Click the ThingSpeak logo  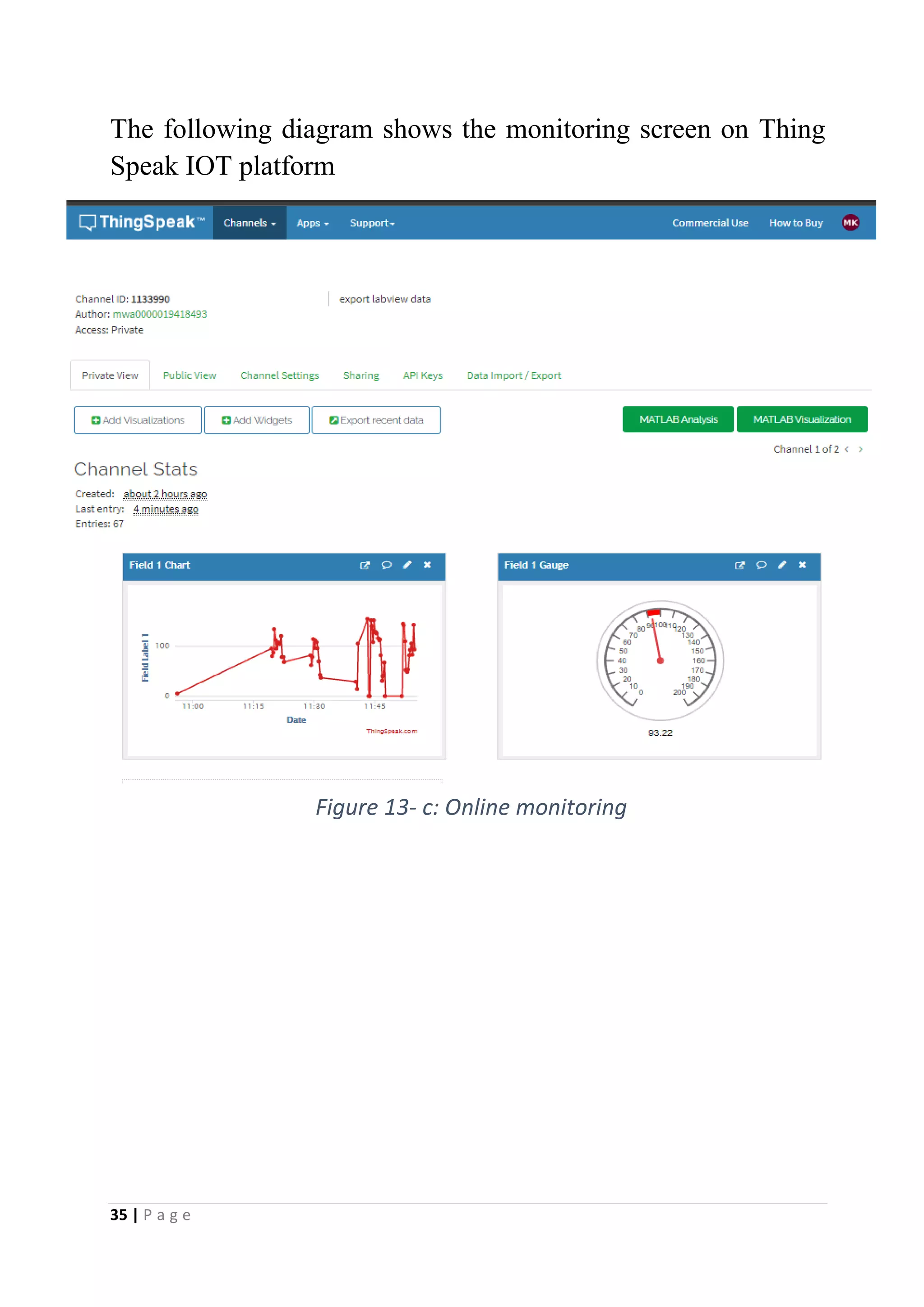pyautogui.click(x=141, y=222)
